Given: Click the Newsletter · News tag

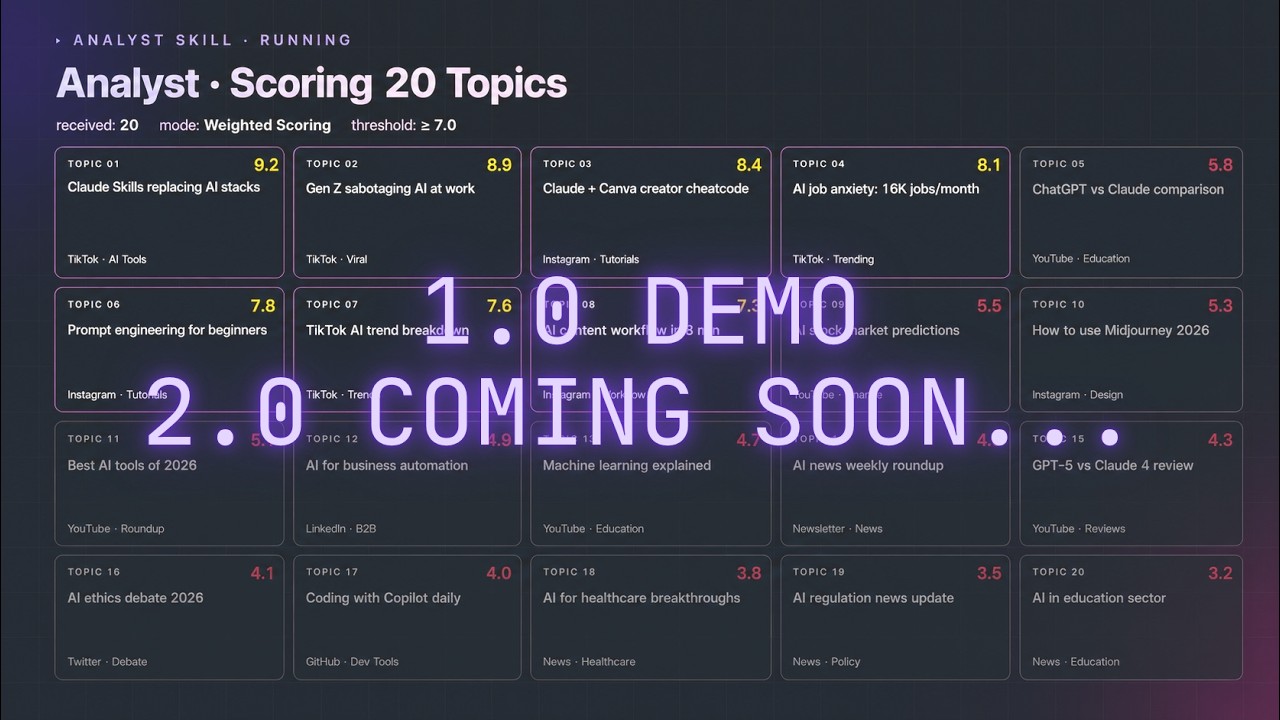Looking at the screenshot, I should (838, 528).
